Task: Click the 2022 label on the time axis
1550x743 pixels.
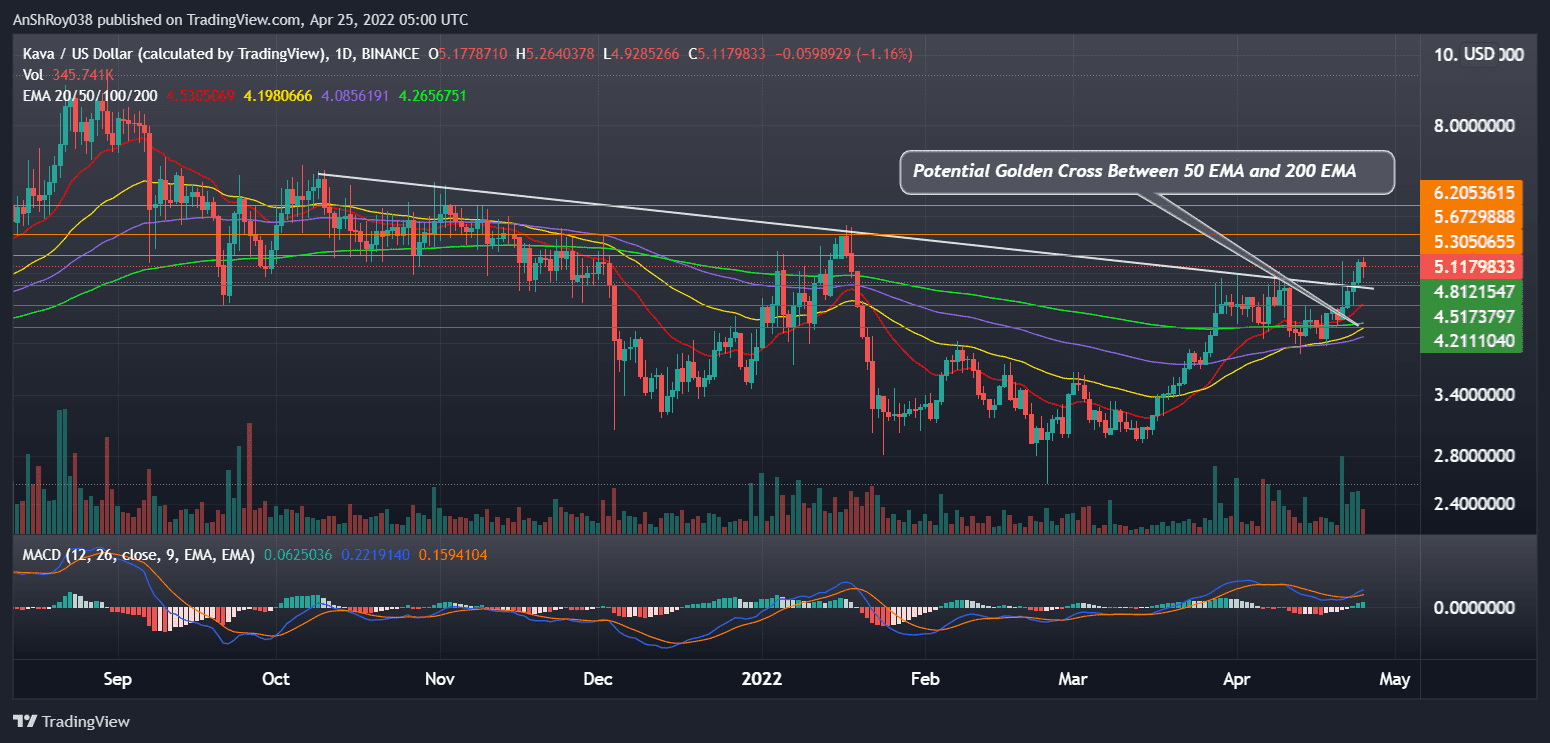Action: click(763, 678)
